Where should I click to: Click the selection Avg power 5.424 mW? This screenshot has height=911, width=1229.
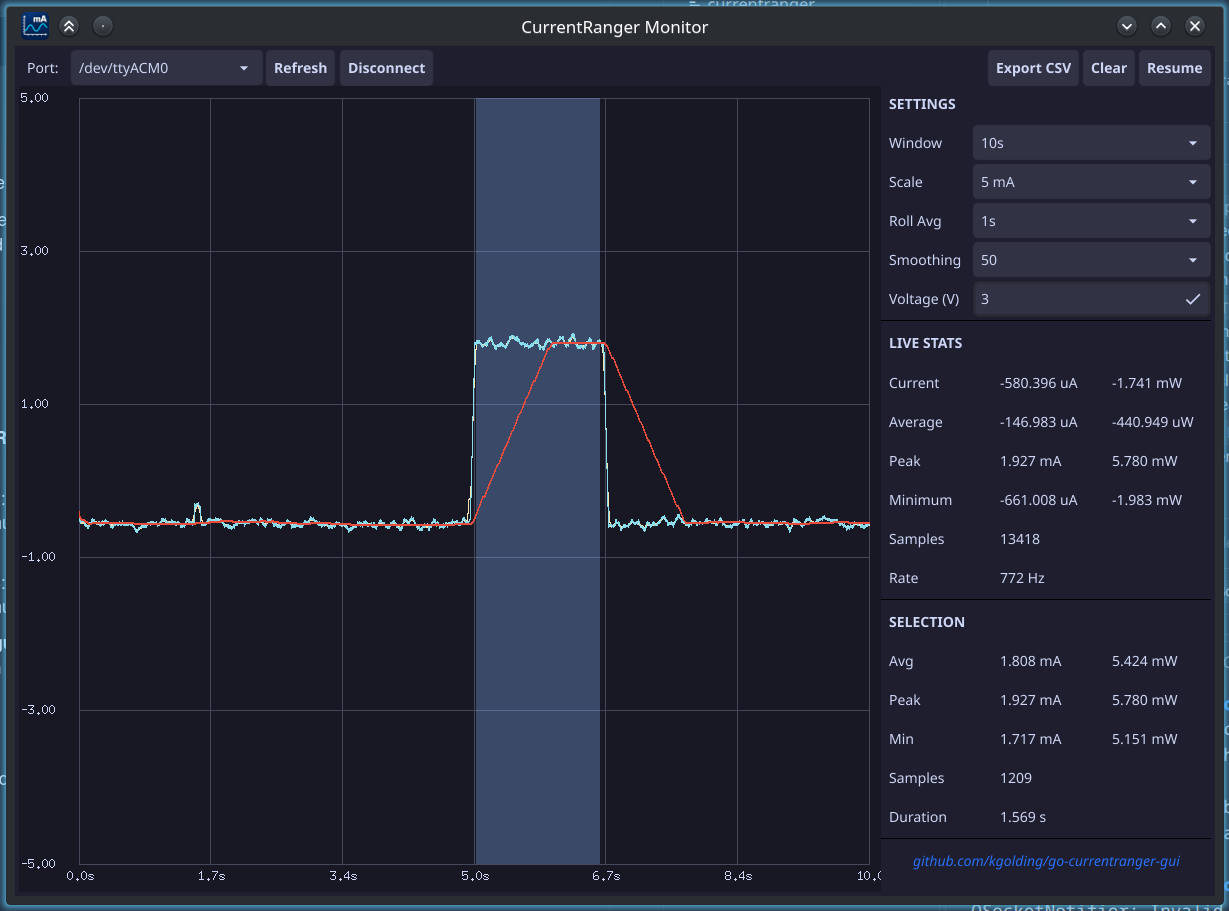pyautogui.click(x=1144, y=661)
